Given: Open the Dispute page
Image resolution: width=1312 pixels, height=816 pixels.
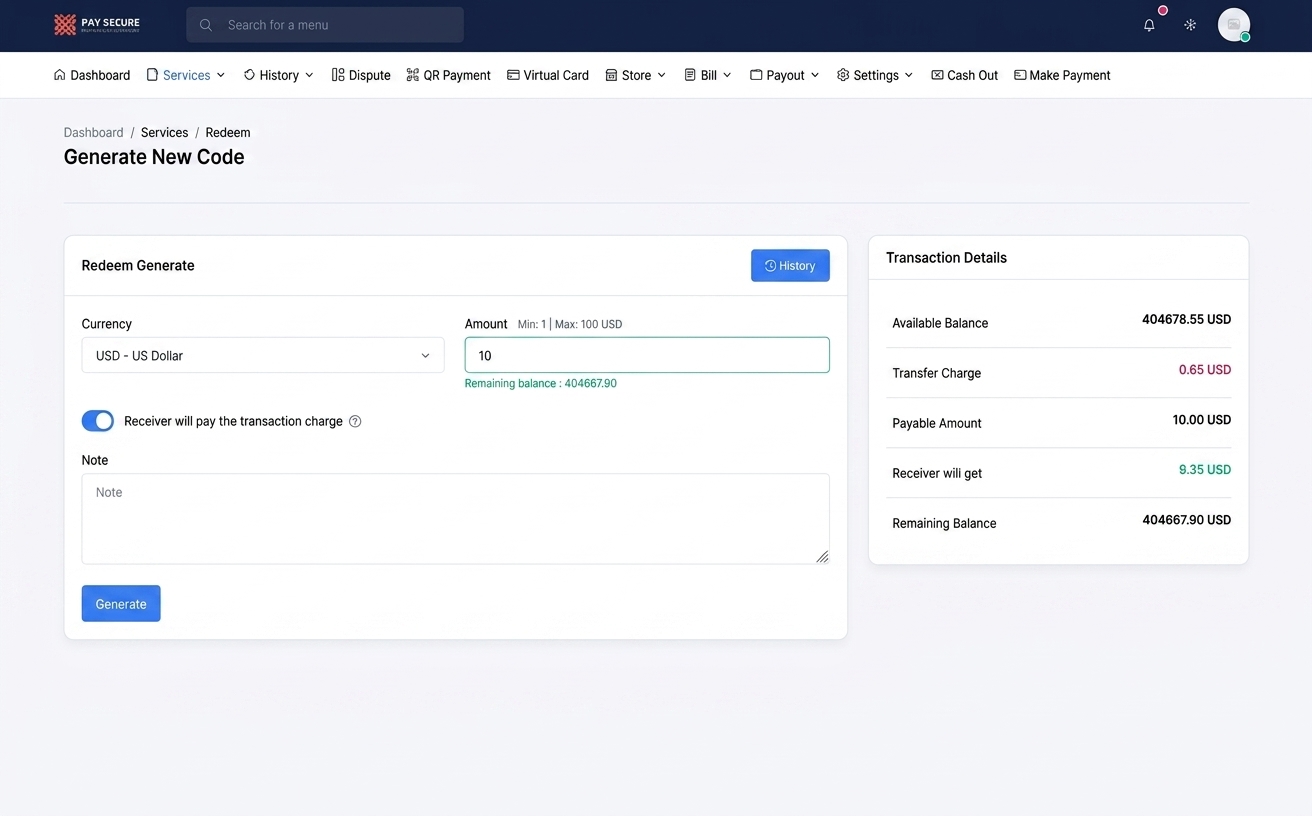Looking at the screenshot, I should point(361,75).
